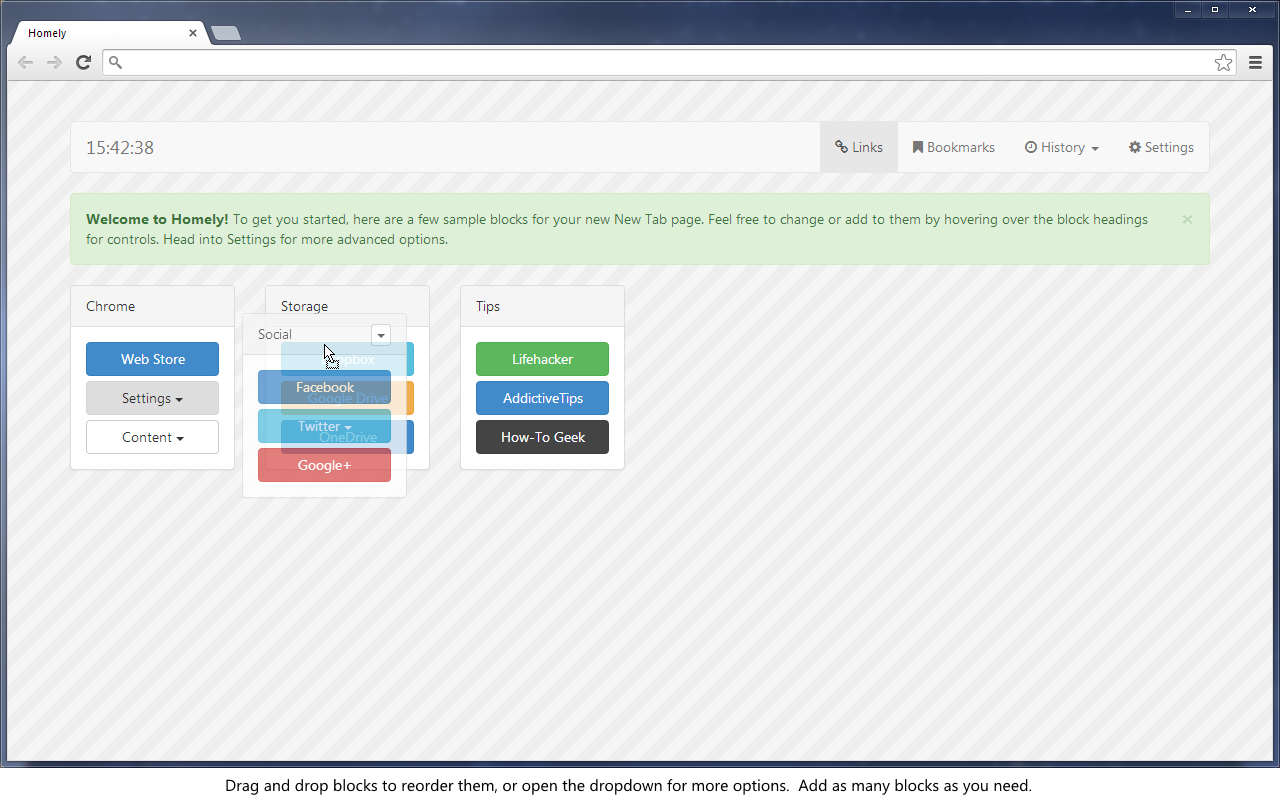Open the Social block dropdown arrow
Viewport: 1280px width, 800px height.
point(381,335)
